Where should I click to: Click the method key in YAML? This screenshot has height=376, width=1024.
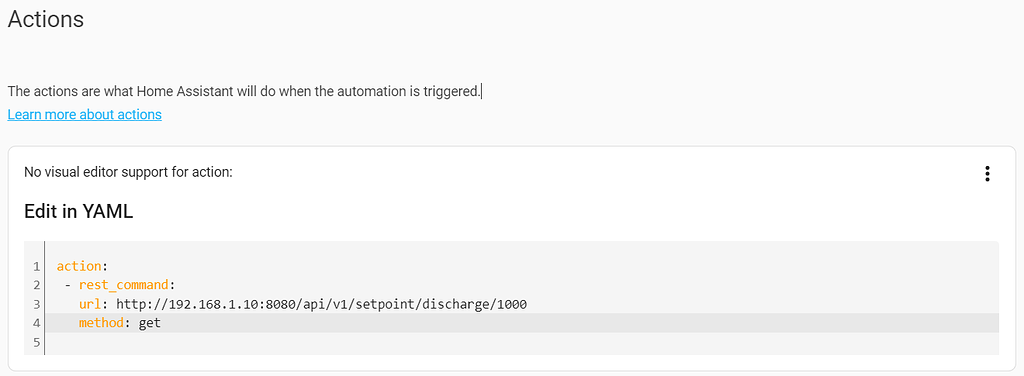click(101, 323)
